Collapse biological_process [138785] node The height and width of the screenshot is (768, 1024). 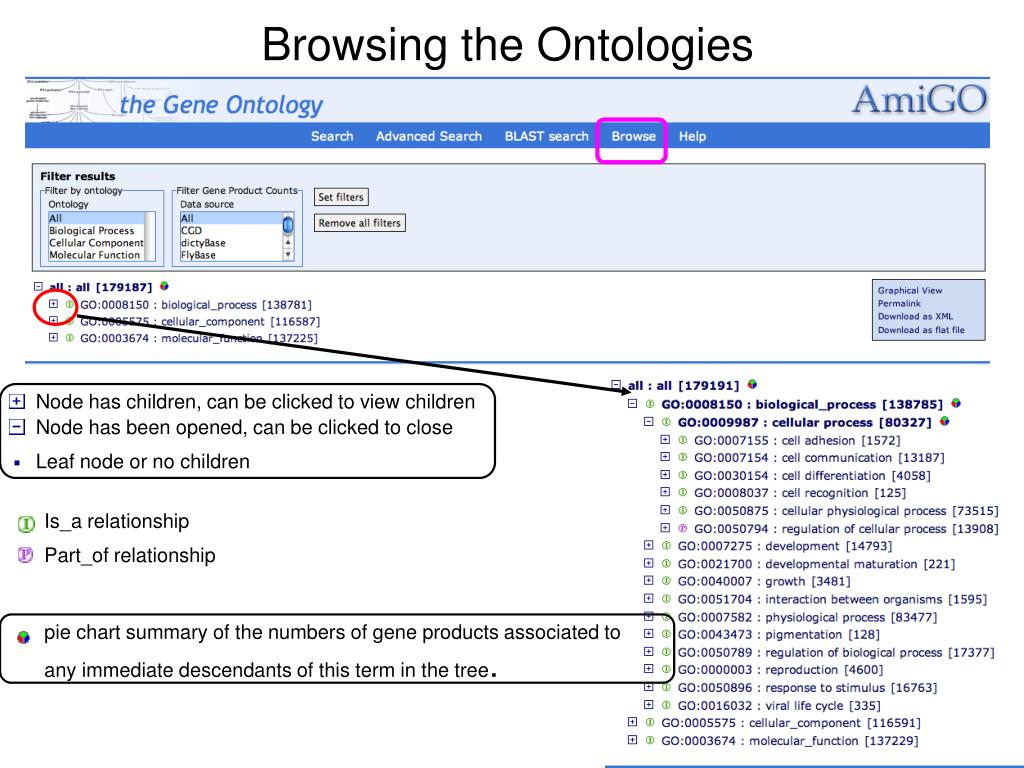coord(632,404)
